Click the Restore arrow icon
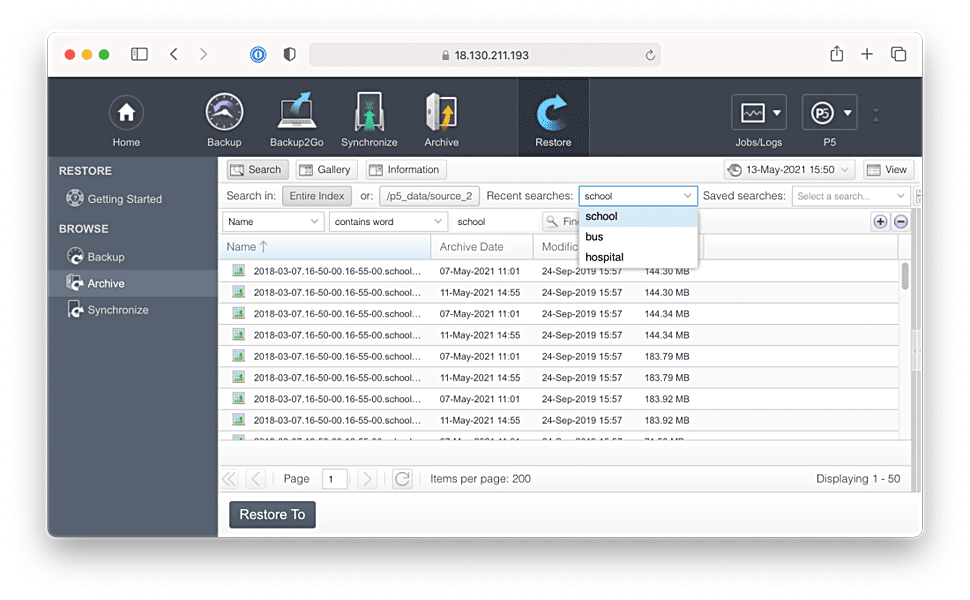The image size is (970, 600). 553,113
